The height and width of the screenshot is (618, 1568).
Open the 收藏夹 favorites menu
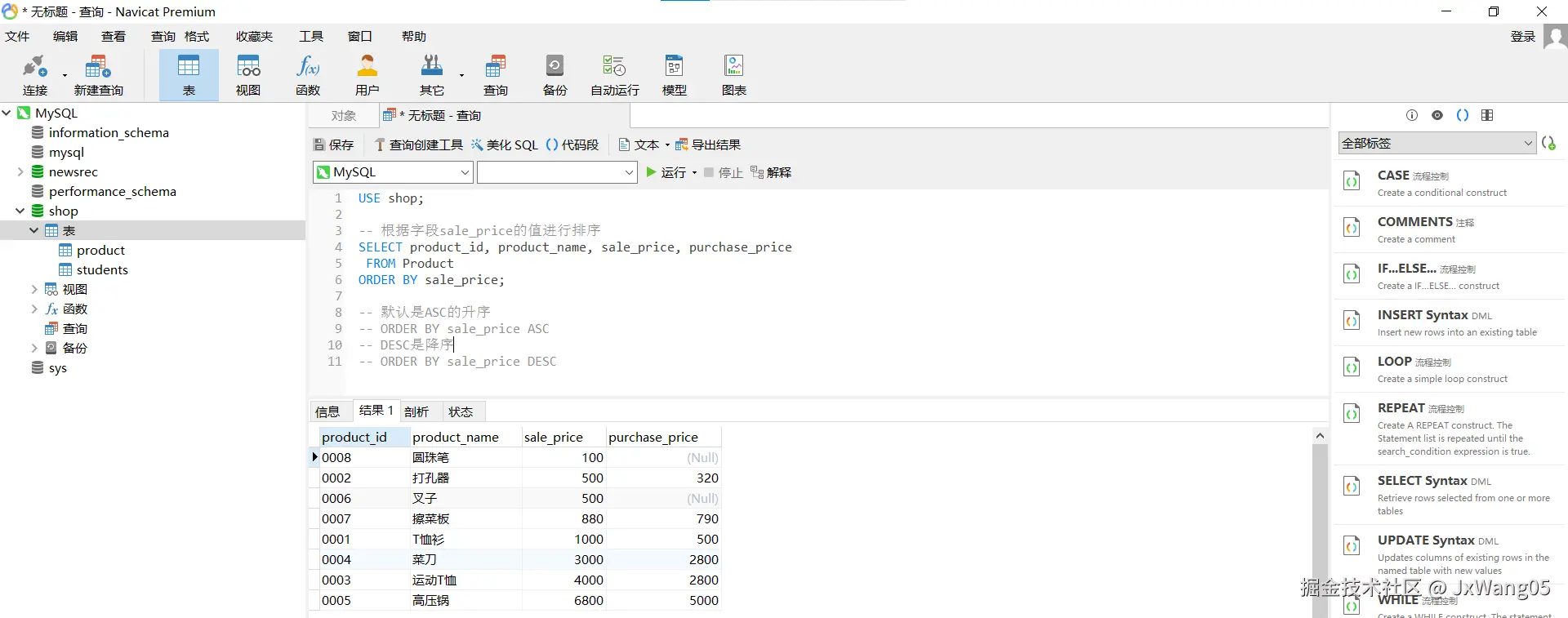tap(254, 37)
